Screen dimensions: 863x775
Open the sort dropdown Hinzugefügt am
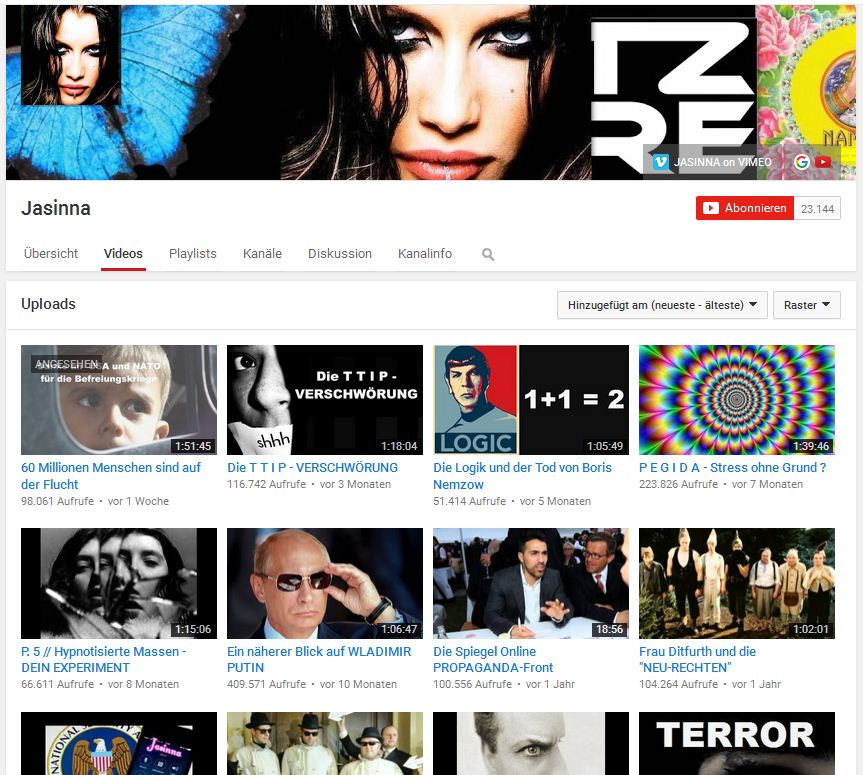click(662, 305)
